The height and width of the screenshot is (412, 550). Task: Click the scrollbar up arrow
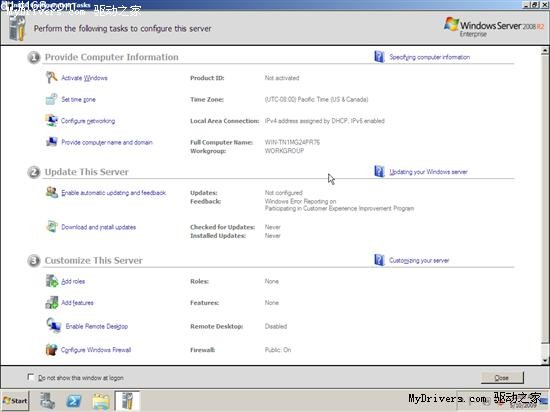pyautogui.click(x=545, y=51)
